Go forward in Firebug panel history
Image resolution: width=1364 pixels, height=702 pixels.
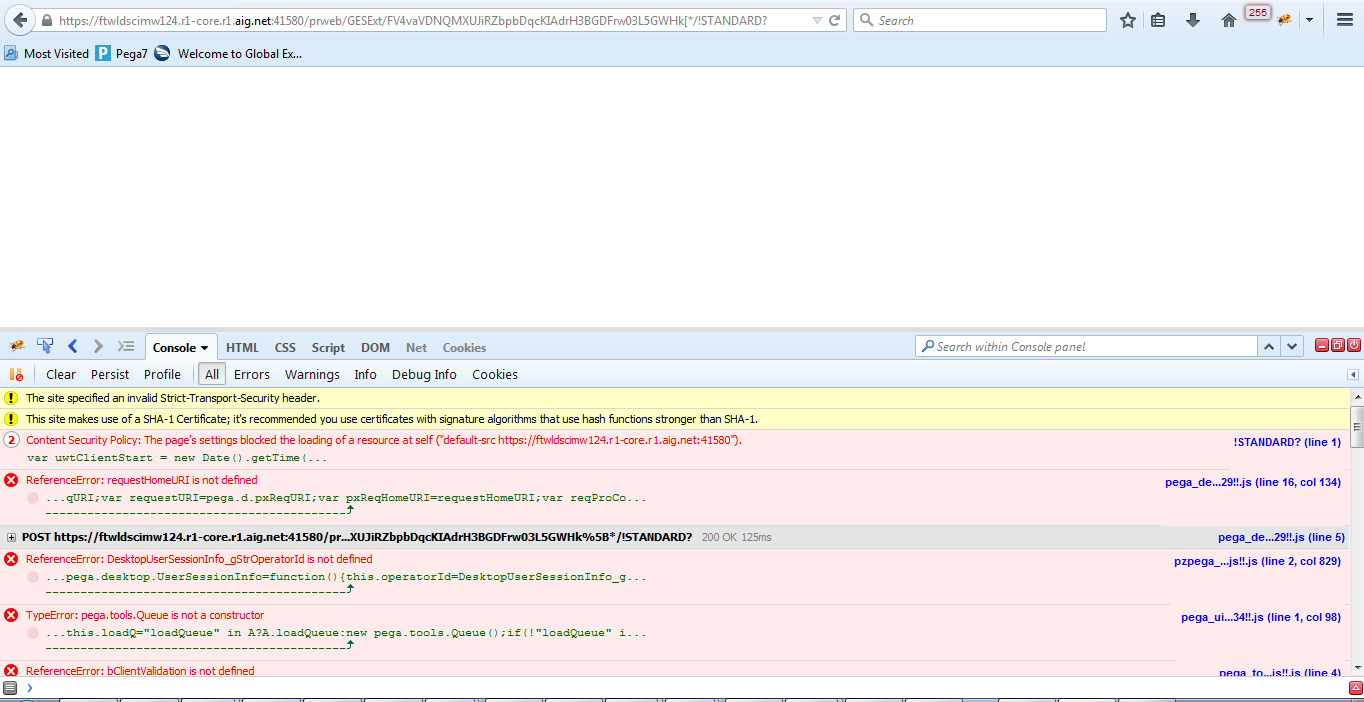point(98,346)
